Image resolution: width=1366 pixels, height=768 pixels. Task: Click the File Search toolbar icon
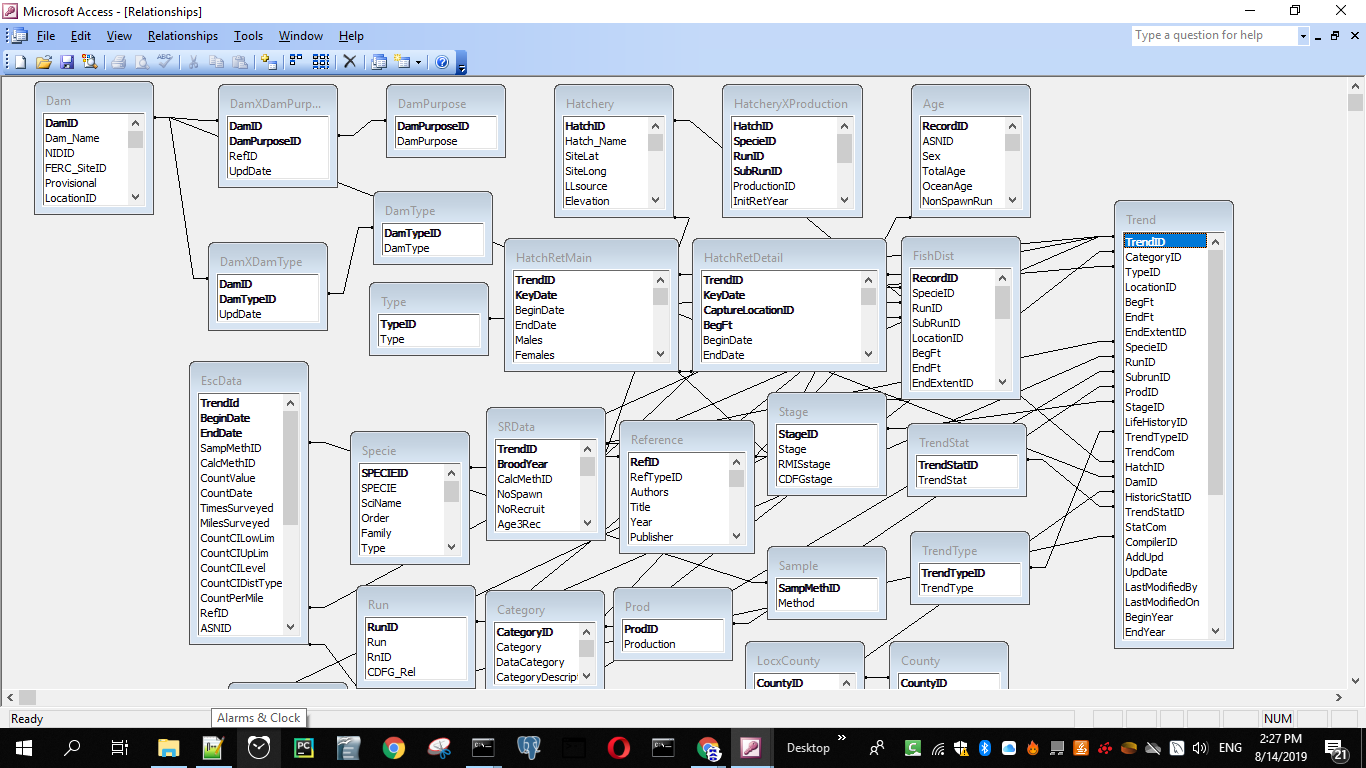[90, 62]
